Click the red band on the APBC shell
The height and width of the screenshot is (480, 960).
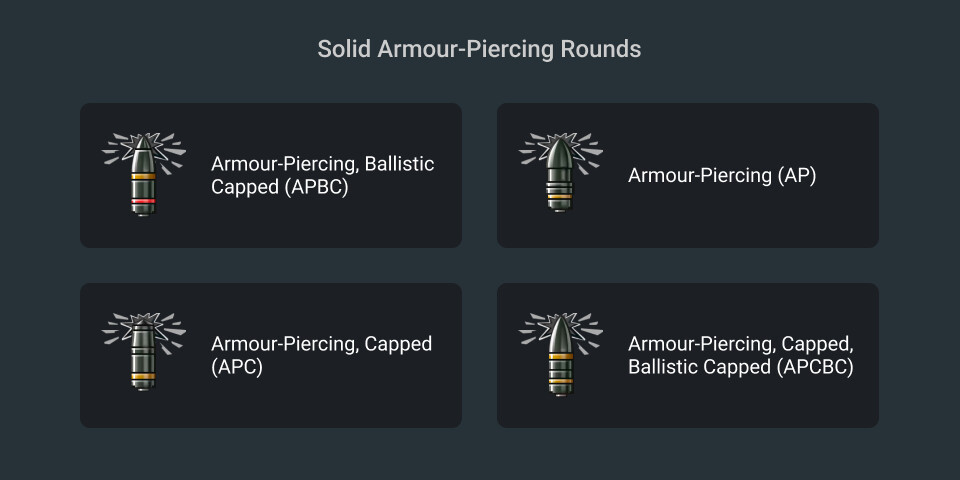(144, 202)
